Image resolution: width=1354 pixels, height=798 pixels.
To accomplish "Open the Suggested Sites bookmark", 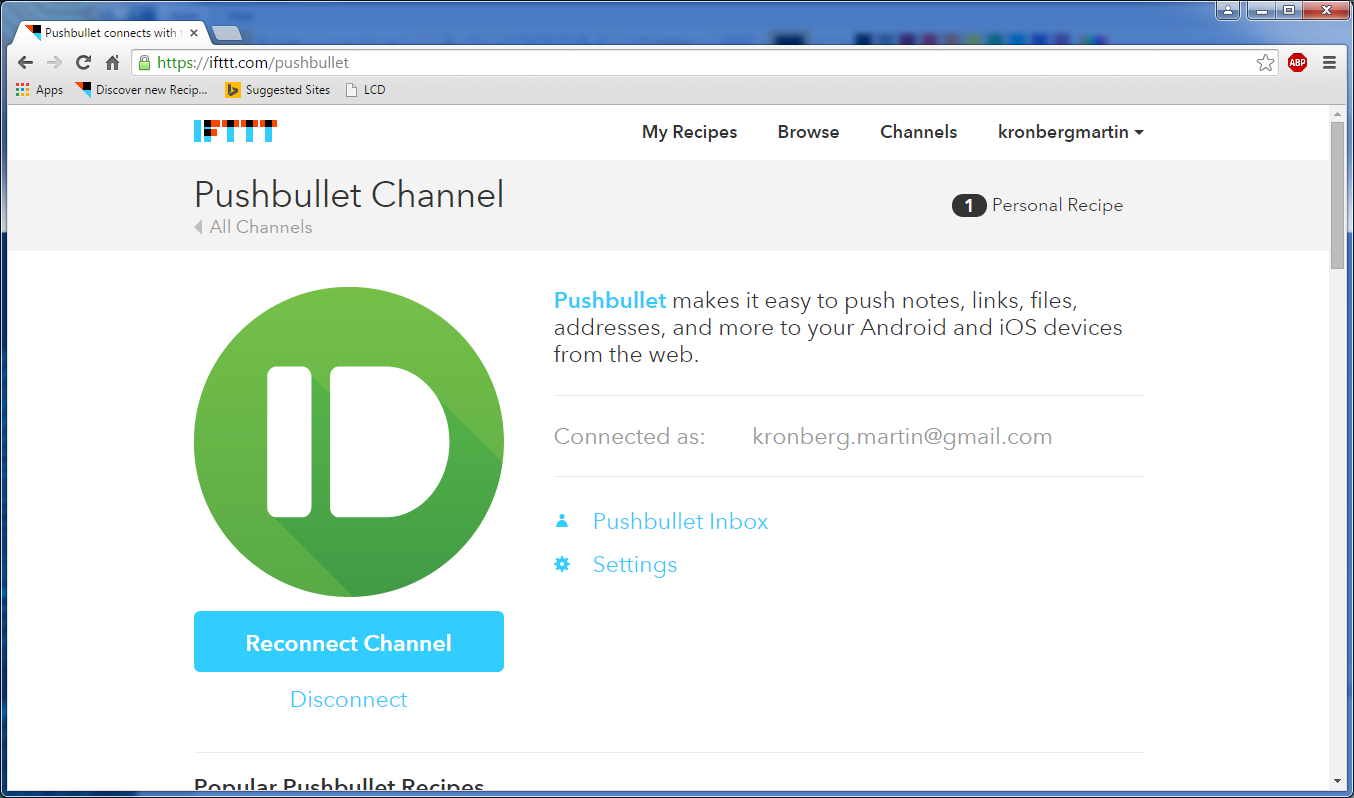I will 278,90.
